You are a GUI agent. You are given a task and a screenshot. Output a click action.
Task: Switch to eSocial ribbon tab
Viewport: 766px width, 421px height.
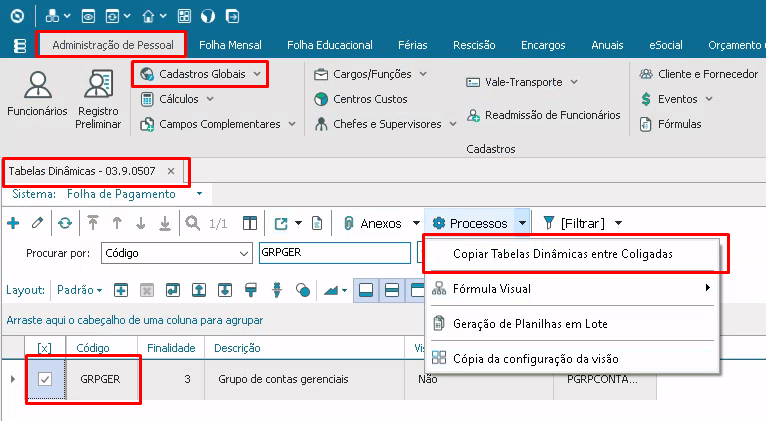tap(665, 45)
